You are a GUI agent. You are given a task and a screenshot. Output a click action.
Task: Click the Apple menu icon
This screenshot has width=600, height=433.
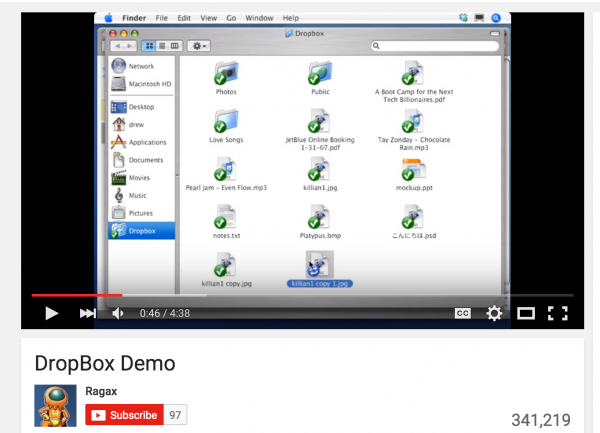tap(108, 18)
